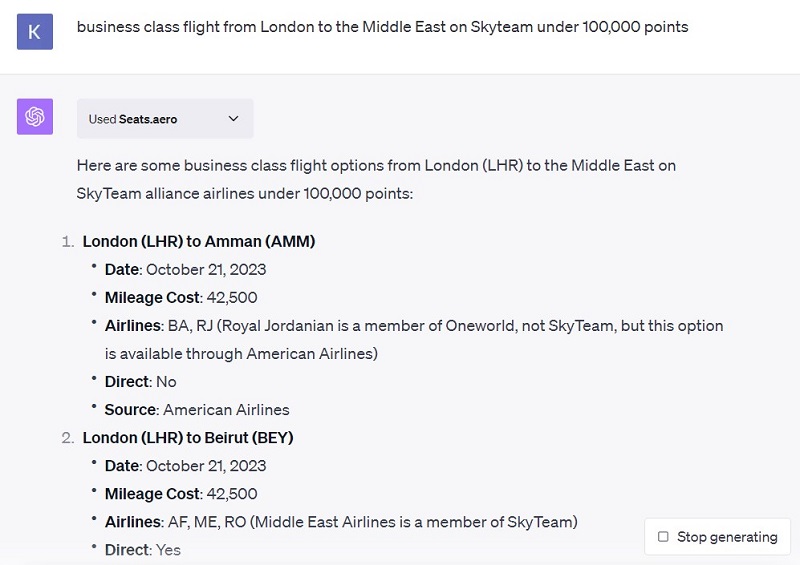Click the Mileage Cost 42,500 line under Amman
800x565 pixels.
[x=181, y=297]
